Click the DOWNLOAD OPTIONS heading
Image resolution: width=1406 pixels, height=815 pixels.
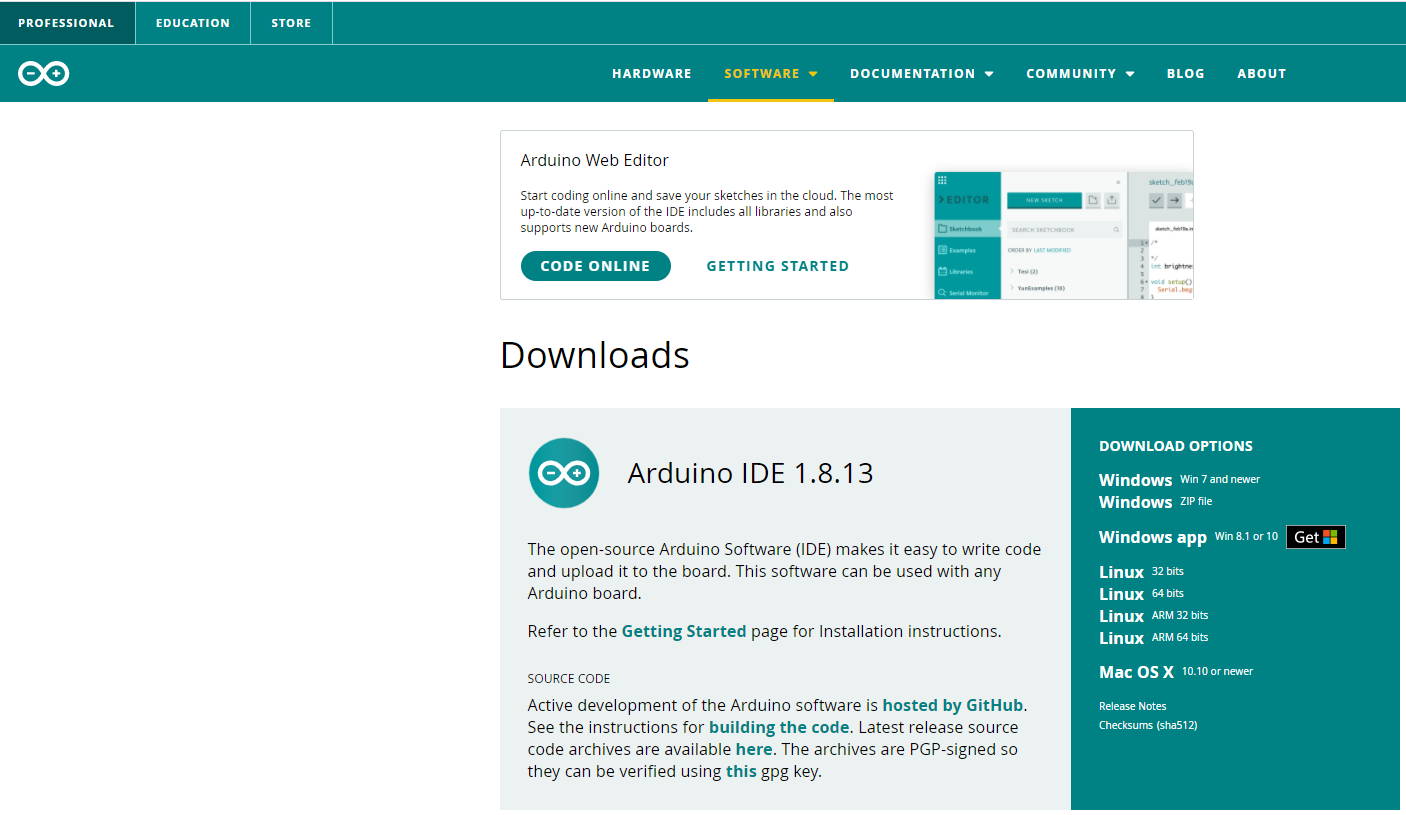click(x=1176, y=446)
